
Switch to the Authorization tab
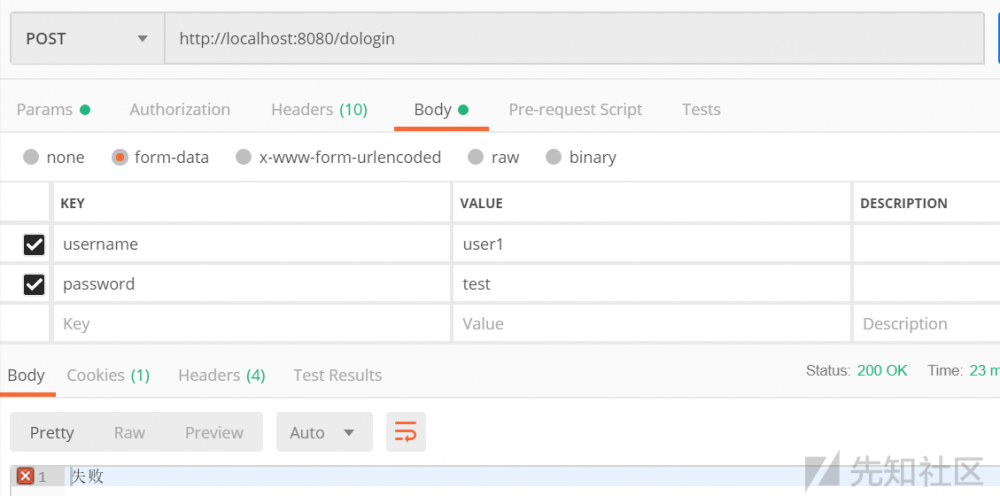pyautogui.click(x=180, y=110)
